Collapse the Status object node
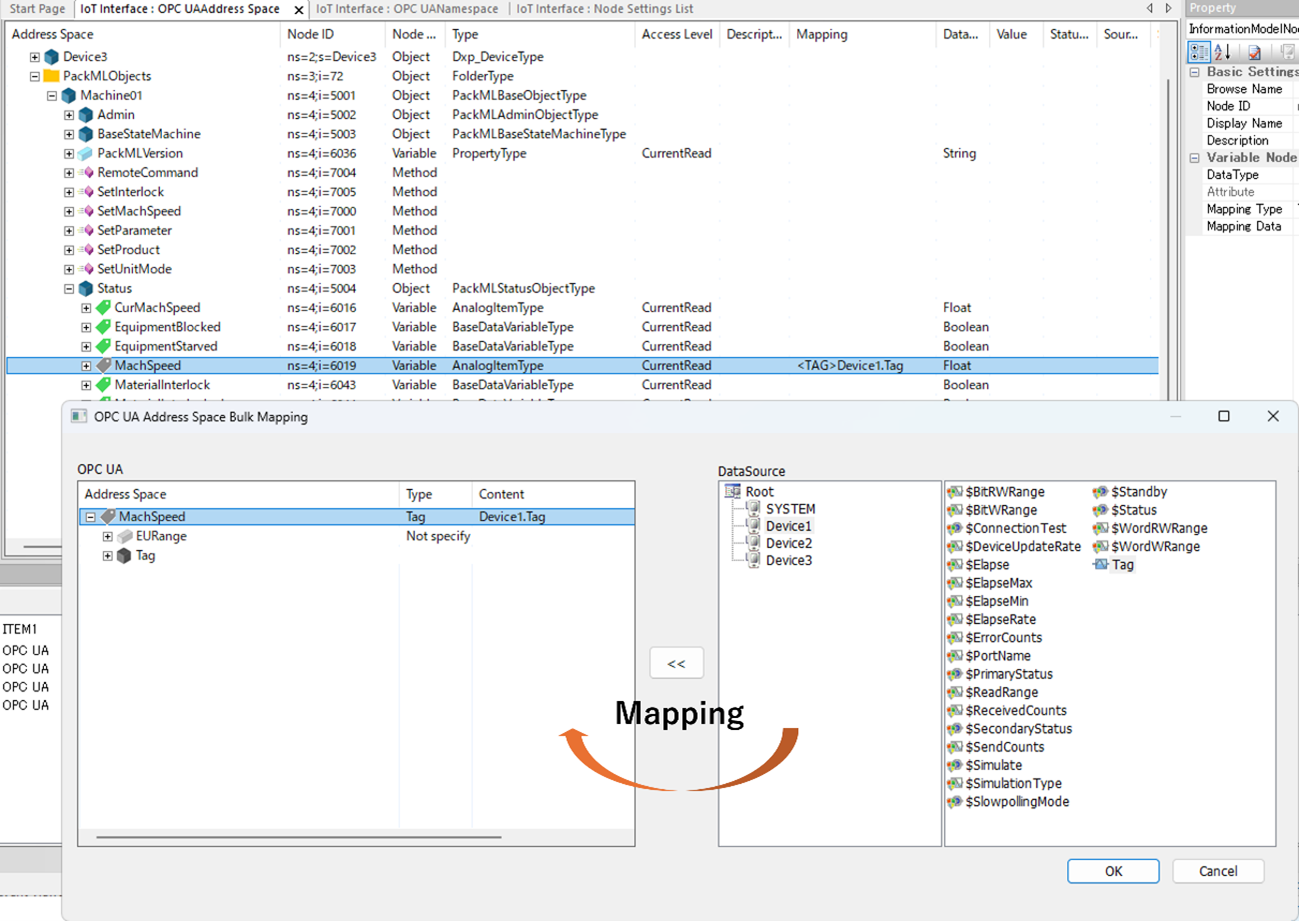Image resolution: width=1299 pixels, height=921 pixels. [x=69, y=289]
